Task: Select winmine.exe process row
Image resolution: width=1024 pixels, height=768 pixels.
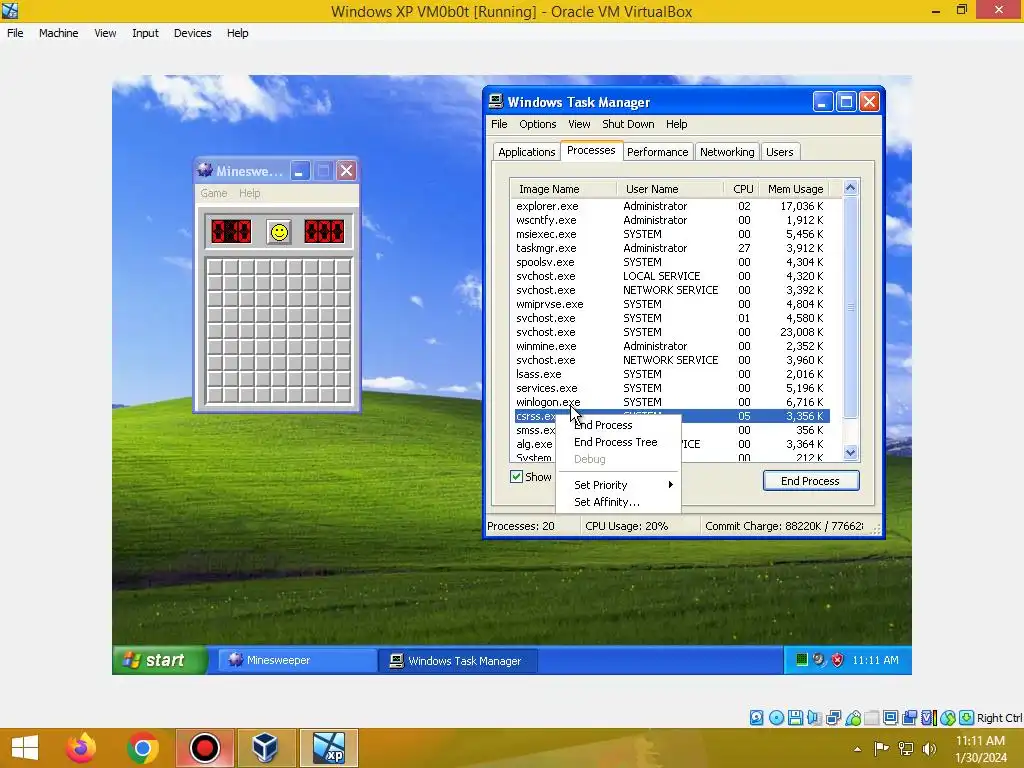Action: [x=672, y=346]
